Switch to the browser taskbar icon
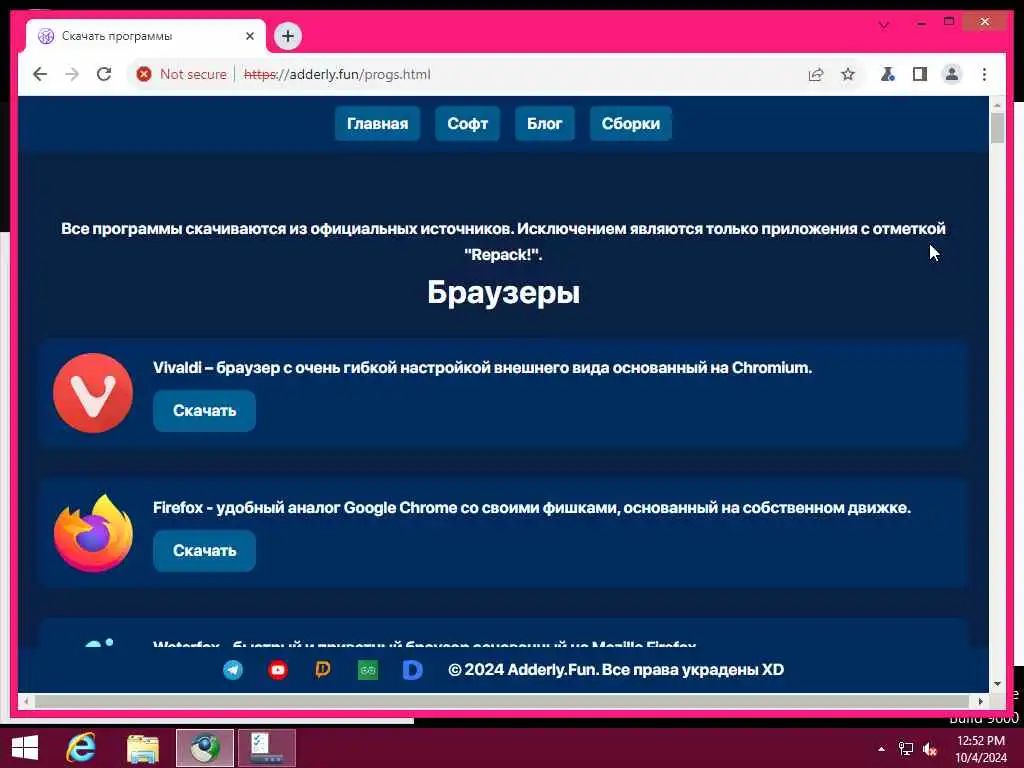This screenshot has width=1024, height=768. (x=204, y=748)
